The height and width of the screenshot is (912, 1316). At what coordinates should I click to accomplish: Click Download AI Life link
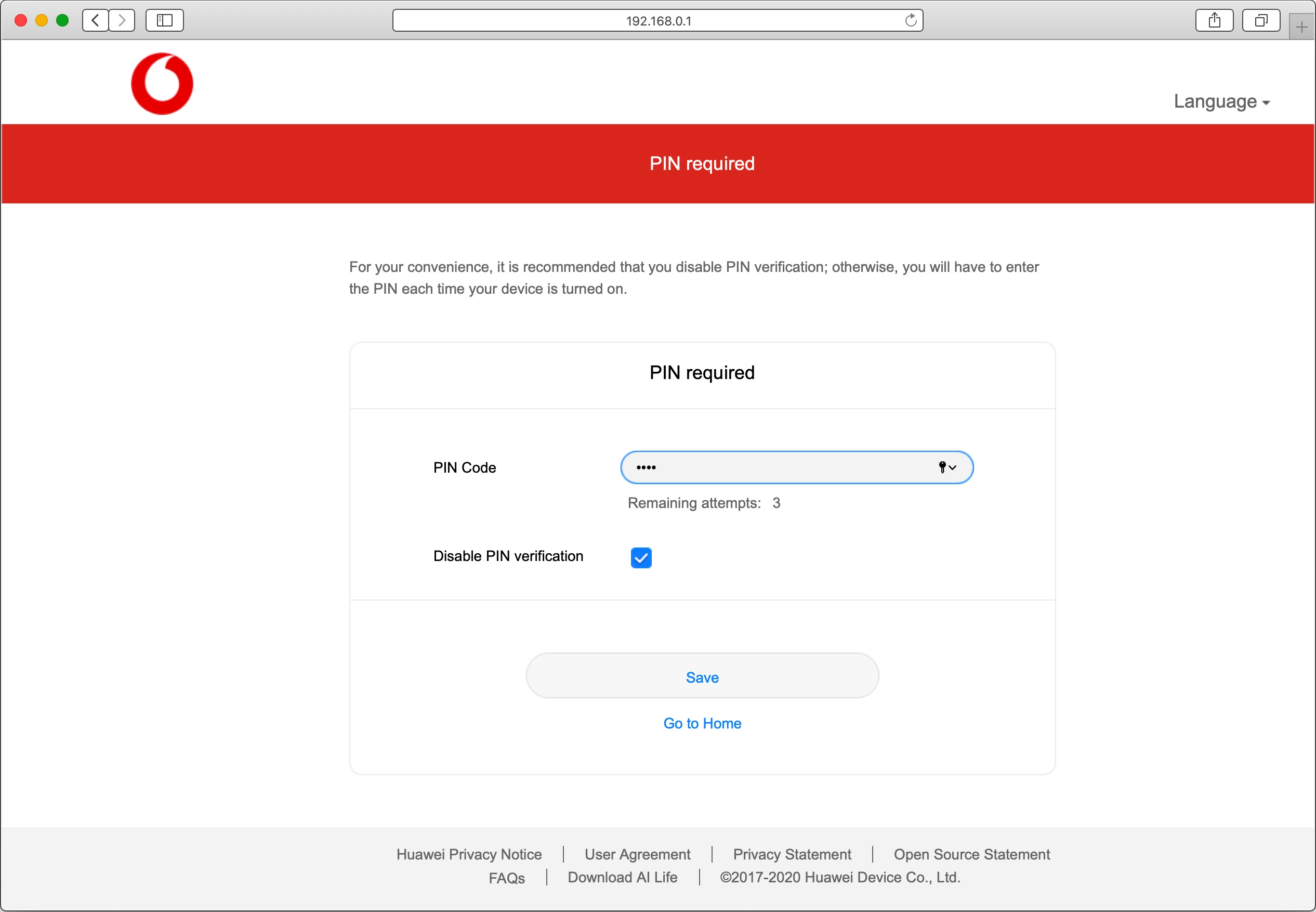tap(622, 877)
